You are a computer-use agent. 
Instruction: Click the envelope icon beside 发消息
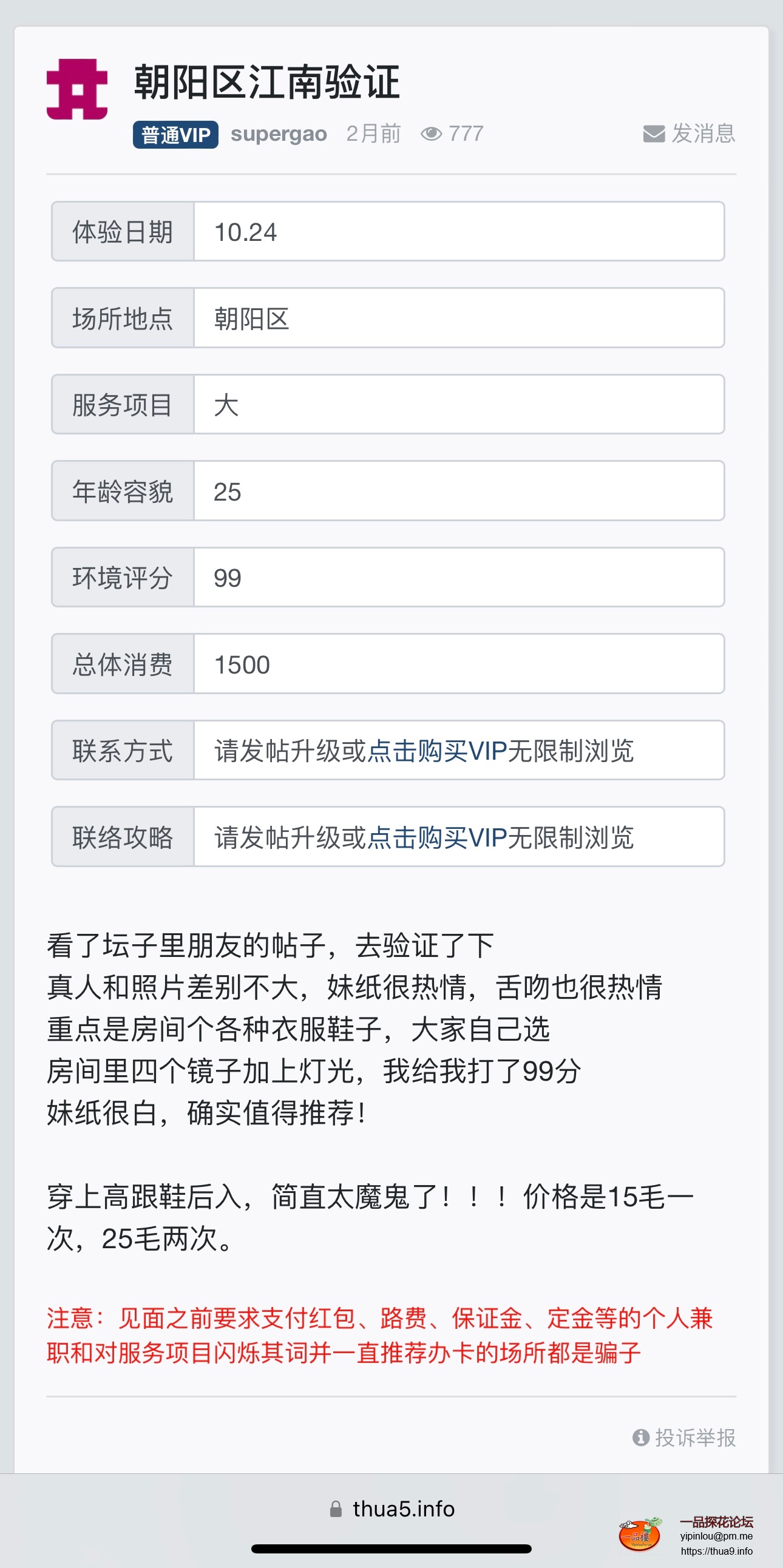pos(653,133)
